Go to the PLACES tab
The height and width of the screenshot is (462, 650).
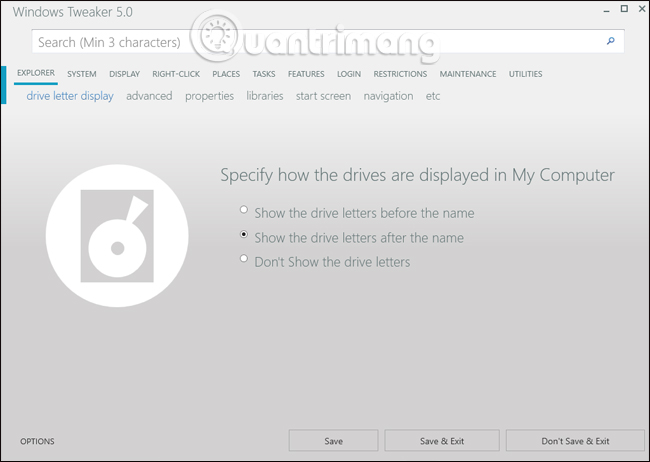226,74
